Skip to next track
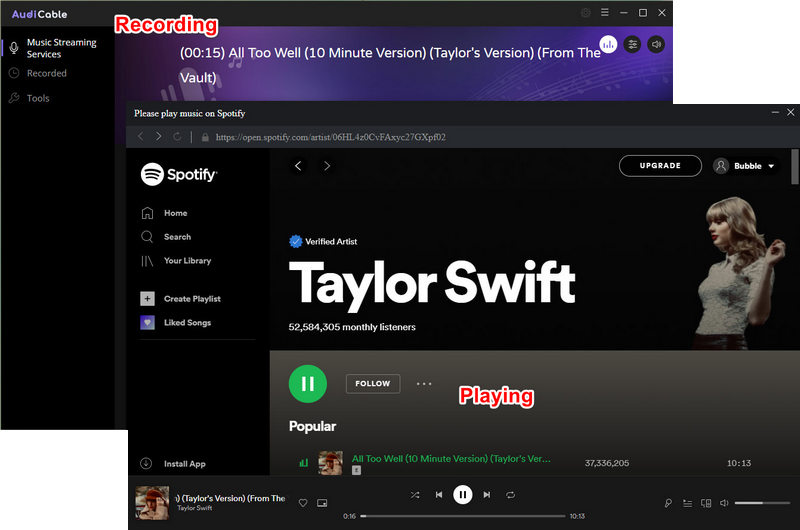 coord(487,495)
